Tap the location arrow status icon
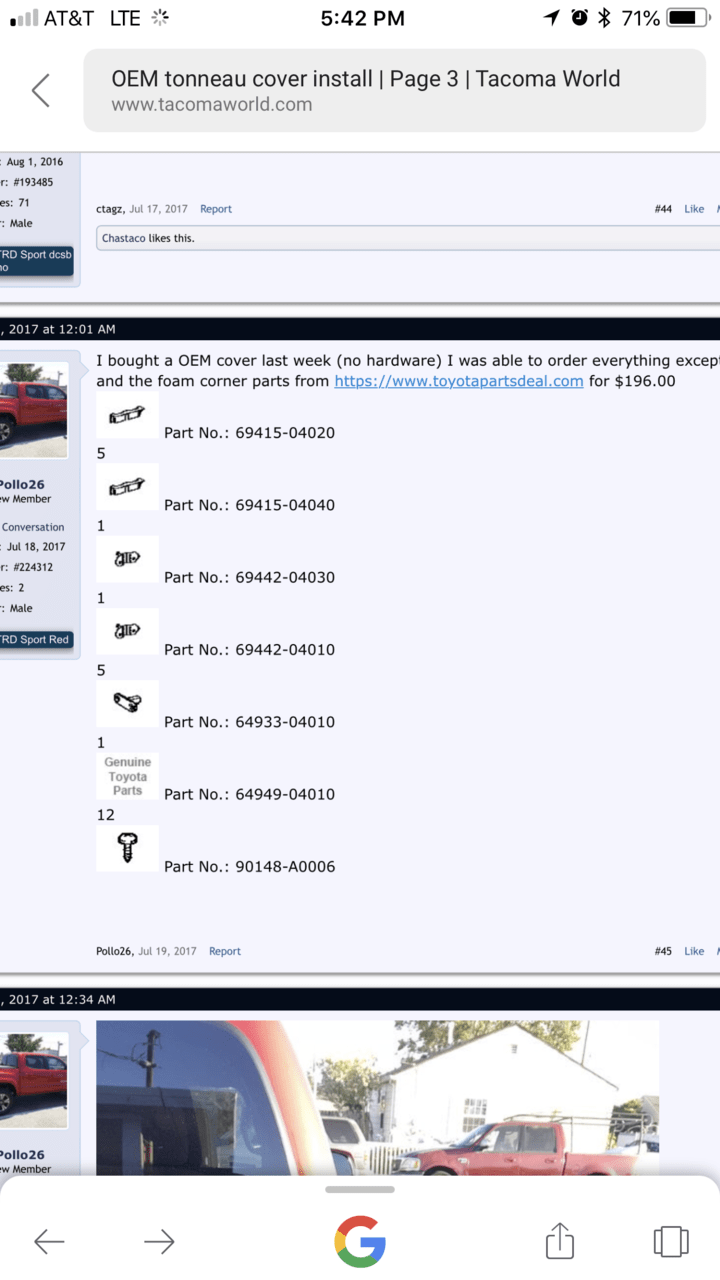Screen dimensions: 720x1280 [x=551, y=18]
